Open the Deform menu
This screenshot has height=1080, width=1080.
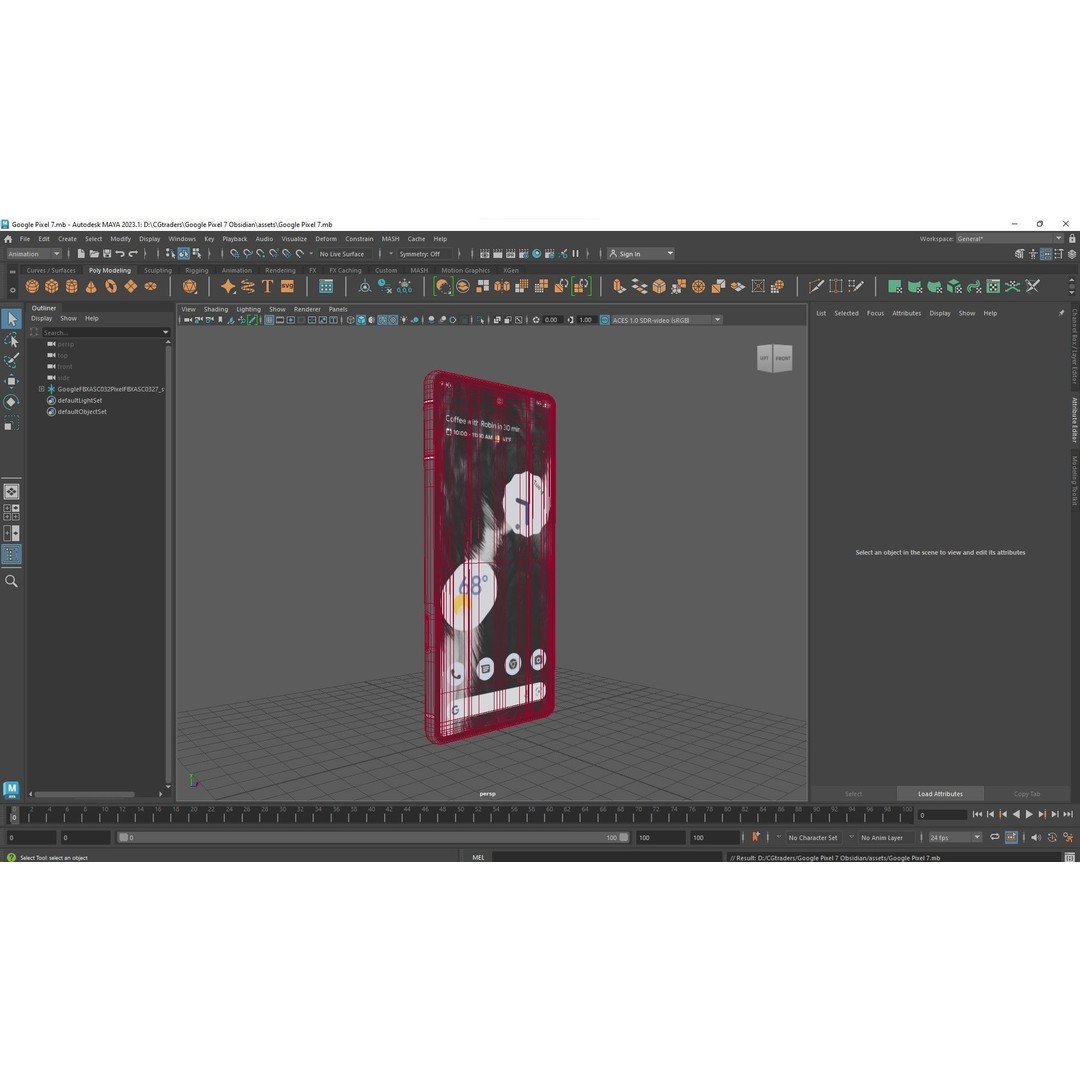tap(326, 239)
